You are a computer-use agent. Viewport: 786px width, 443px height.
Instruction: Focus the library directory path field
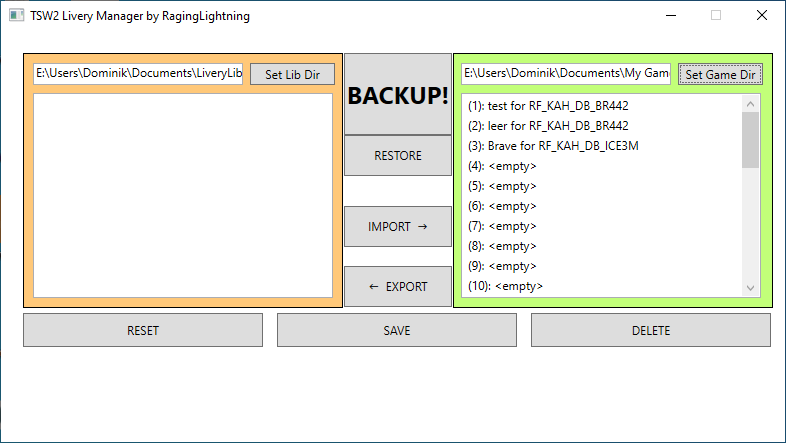(138, 74)
